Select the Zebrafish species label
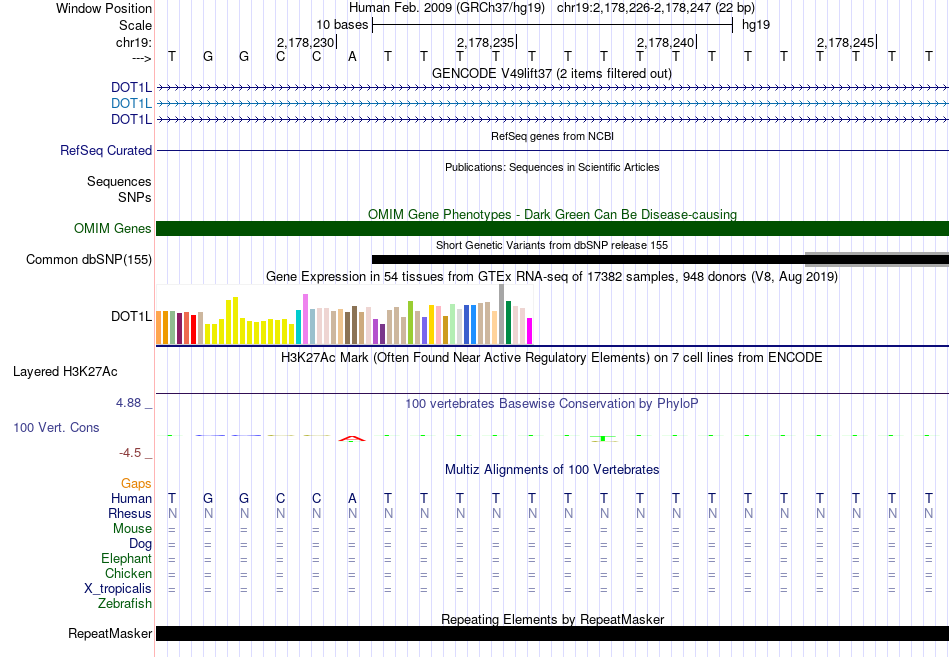 [125, 604]
